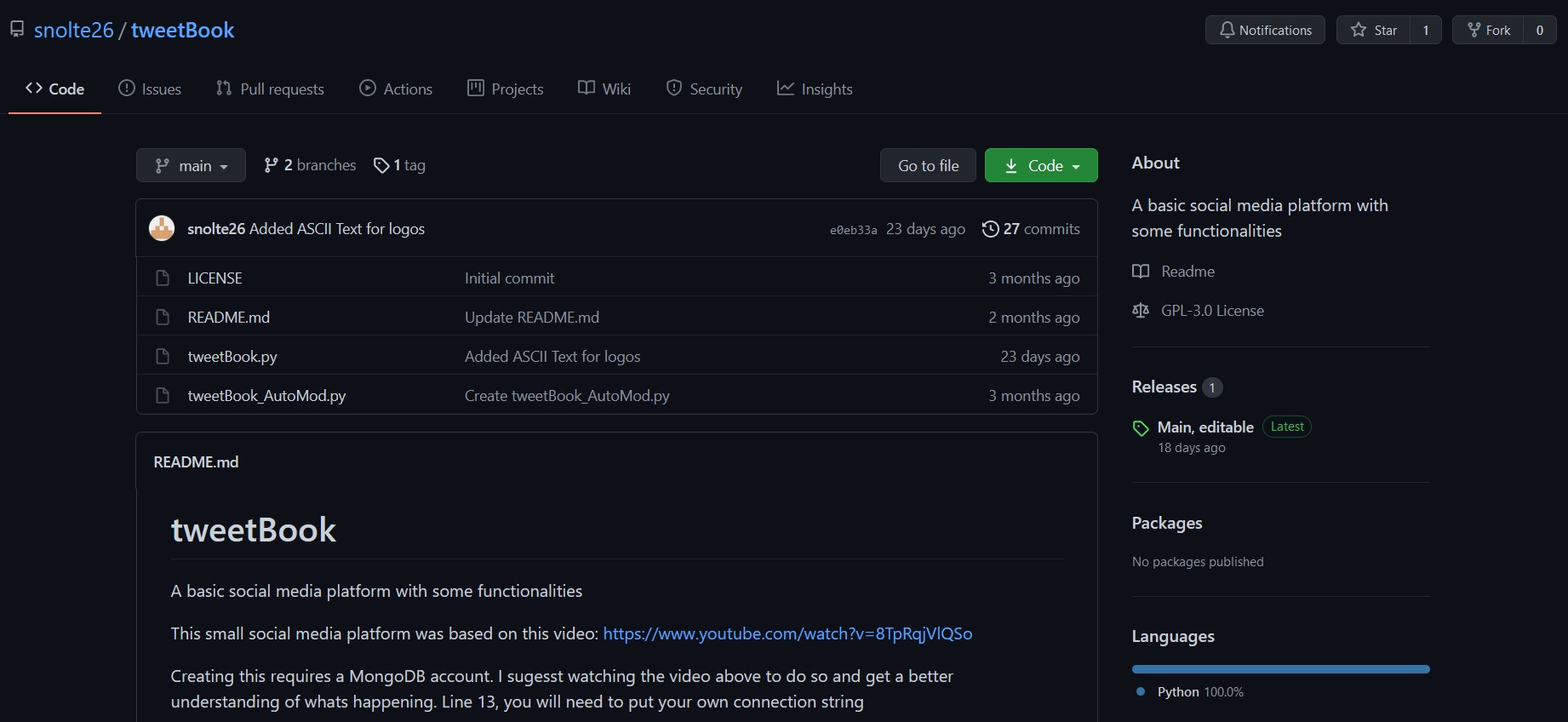The image size is (1568, 722).
Task: Open the Actions tab
Action: [396, 89]
